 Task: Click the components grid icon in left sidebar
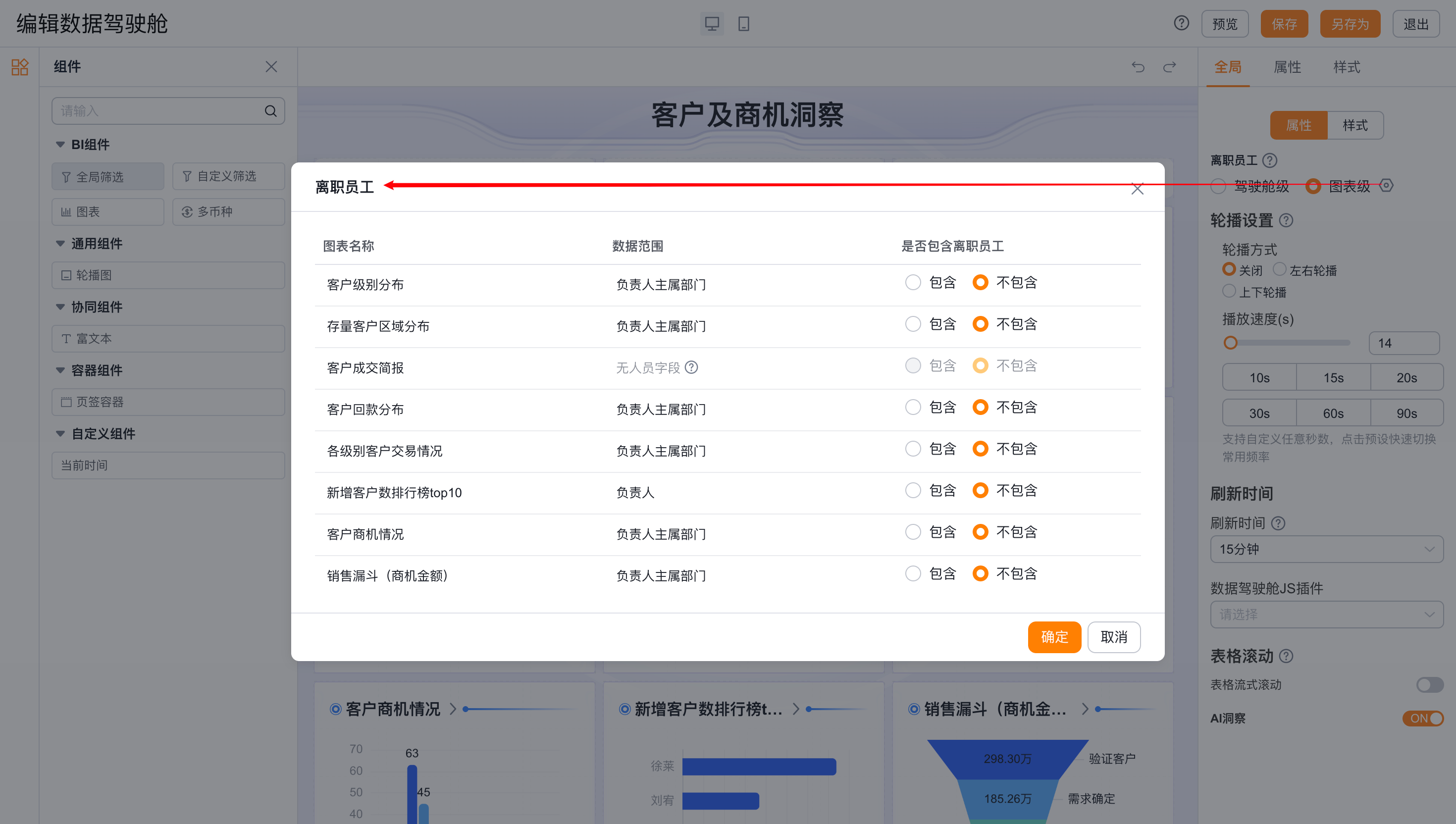[20, 67]
